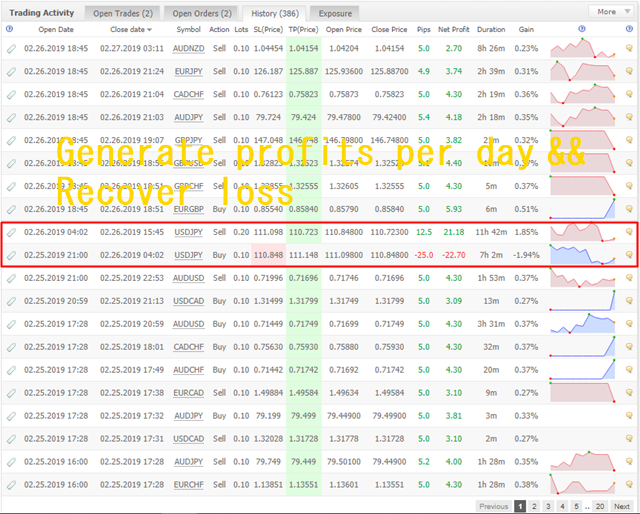The image size is (640, 514).
Task: Go to page 2 of history
Action: (534, 506)
